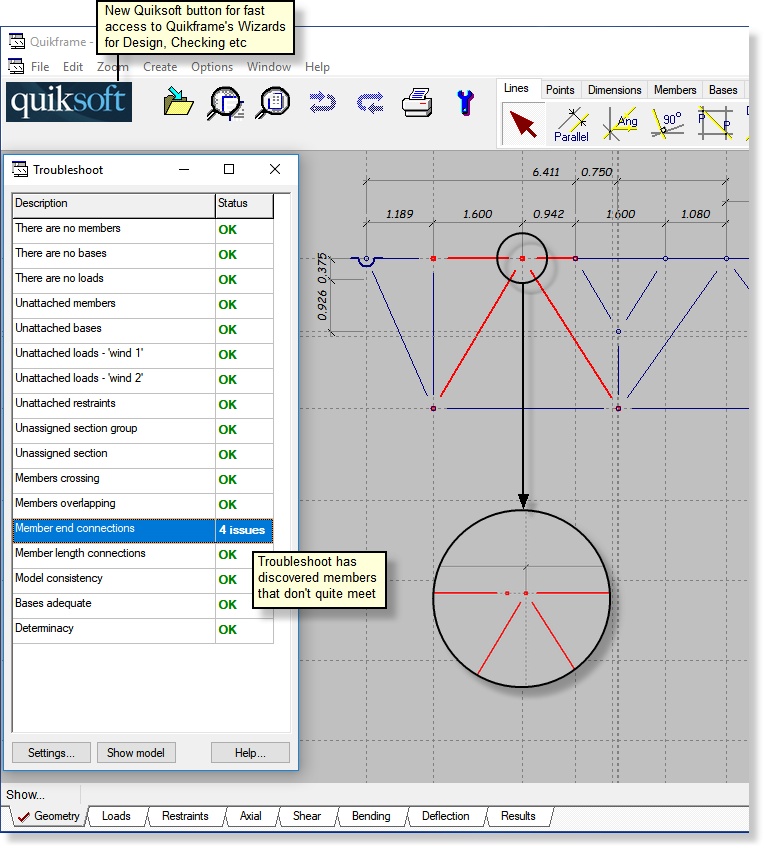Toggle the Loads view tab
The height and width of the screenshot is (848, 764).
pos(116,816)
